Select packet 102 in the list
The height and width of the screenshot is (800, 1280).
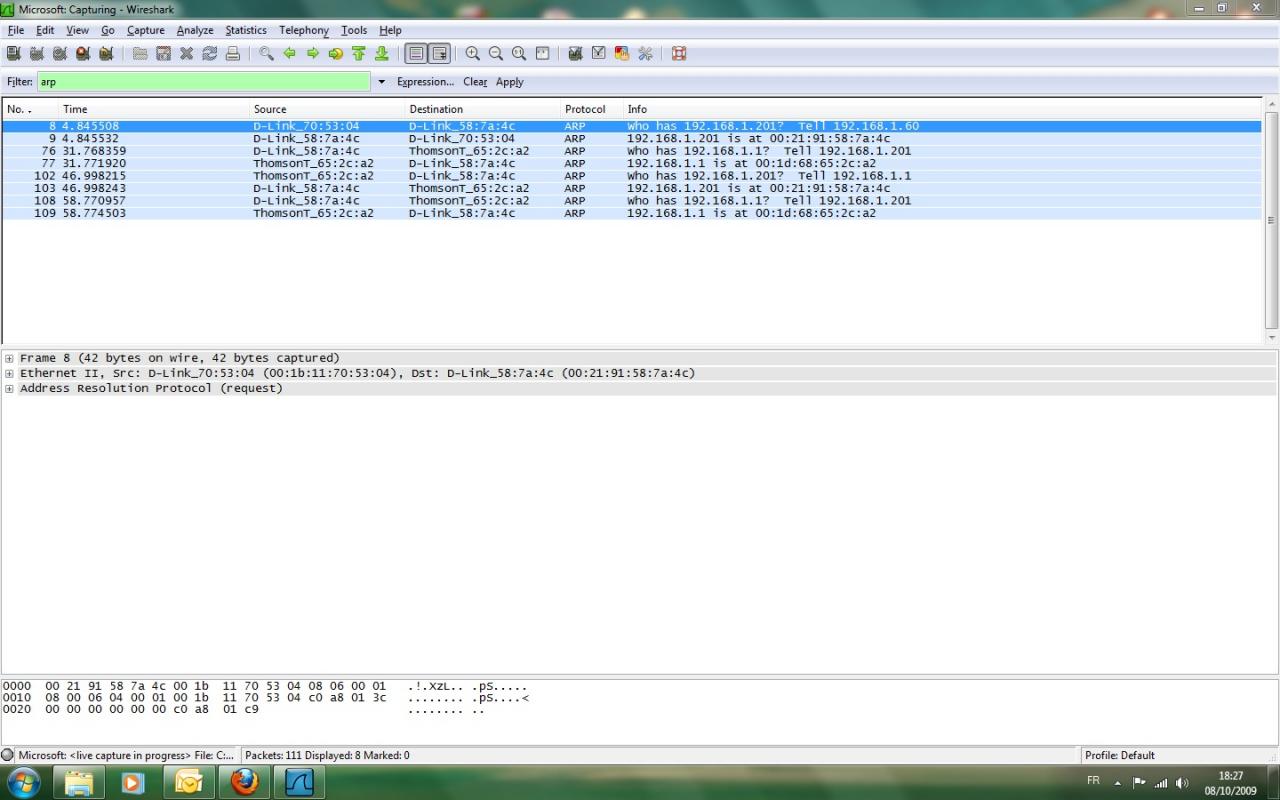click(x=632, y=176)
